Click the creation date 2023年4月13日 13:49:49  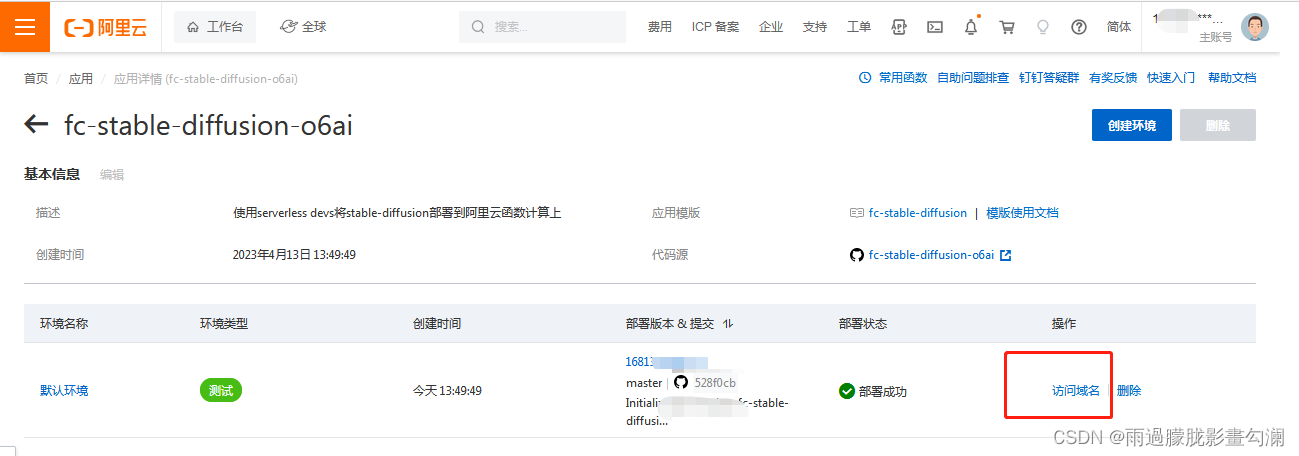click(x=294, y=255)
